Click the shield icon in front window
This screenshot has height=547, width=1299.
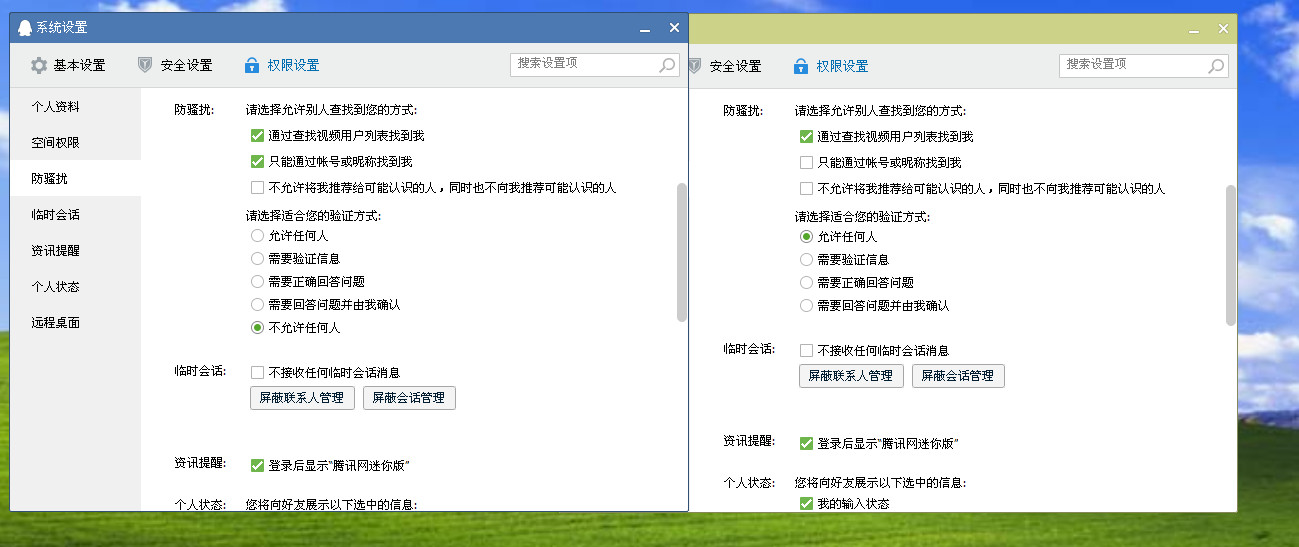click(146, 65)
